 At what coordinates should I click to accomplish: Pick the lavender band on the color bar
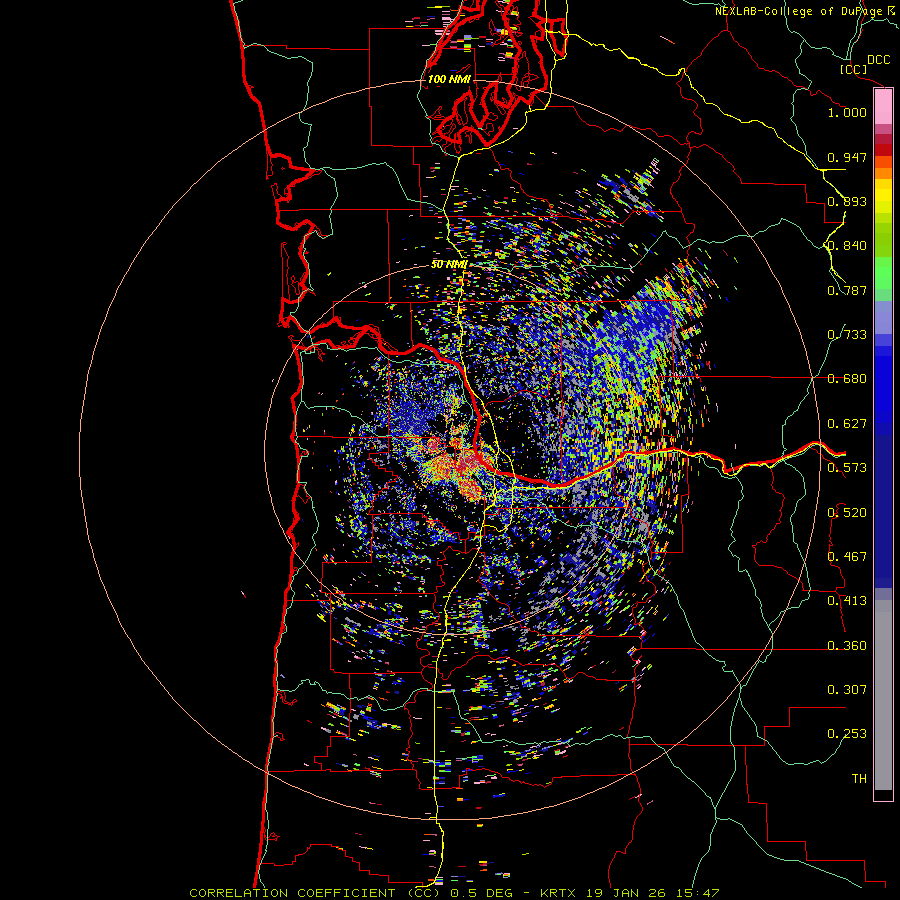click(x=883, y=317)
